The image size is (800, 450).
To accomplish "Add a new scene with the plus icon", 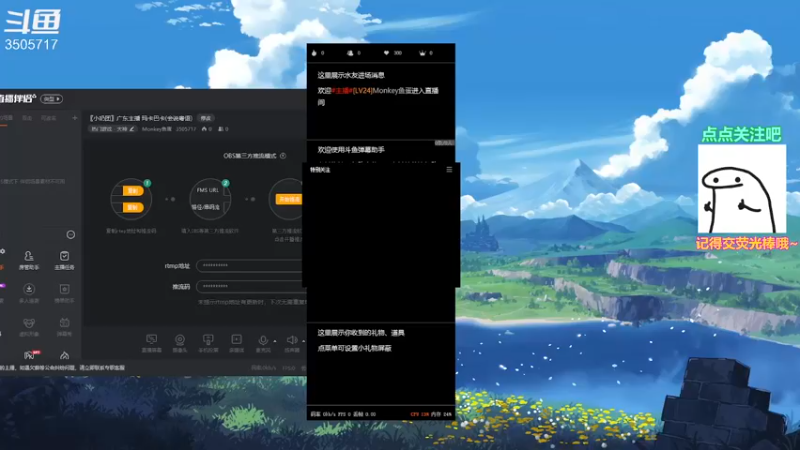I will coord(74,118).
